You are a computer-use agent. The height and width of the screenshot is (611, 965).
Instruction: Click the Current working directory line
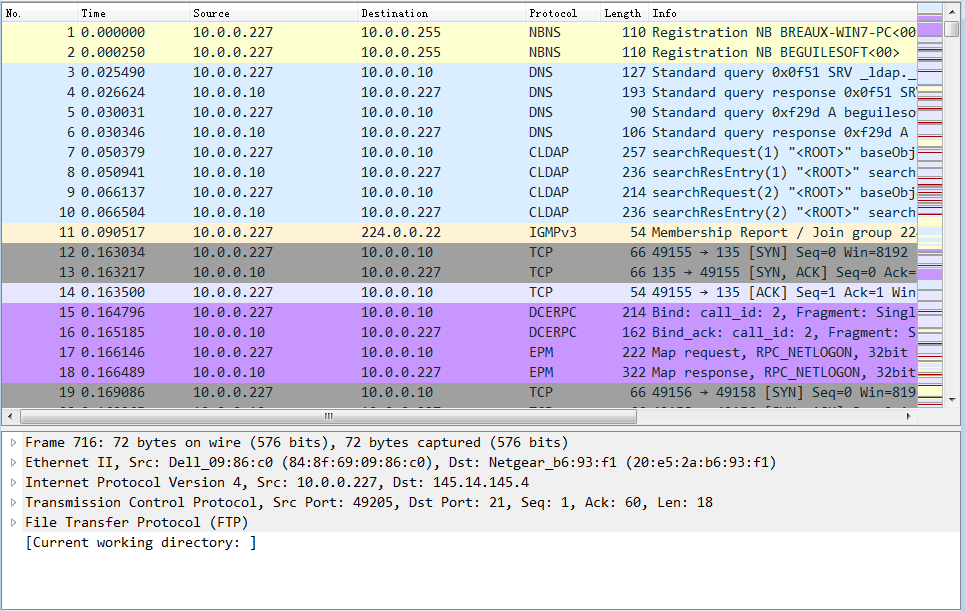pos(141,543)
